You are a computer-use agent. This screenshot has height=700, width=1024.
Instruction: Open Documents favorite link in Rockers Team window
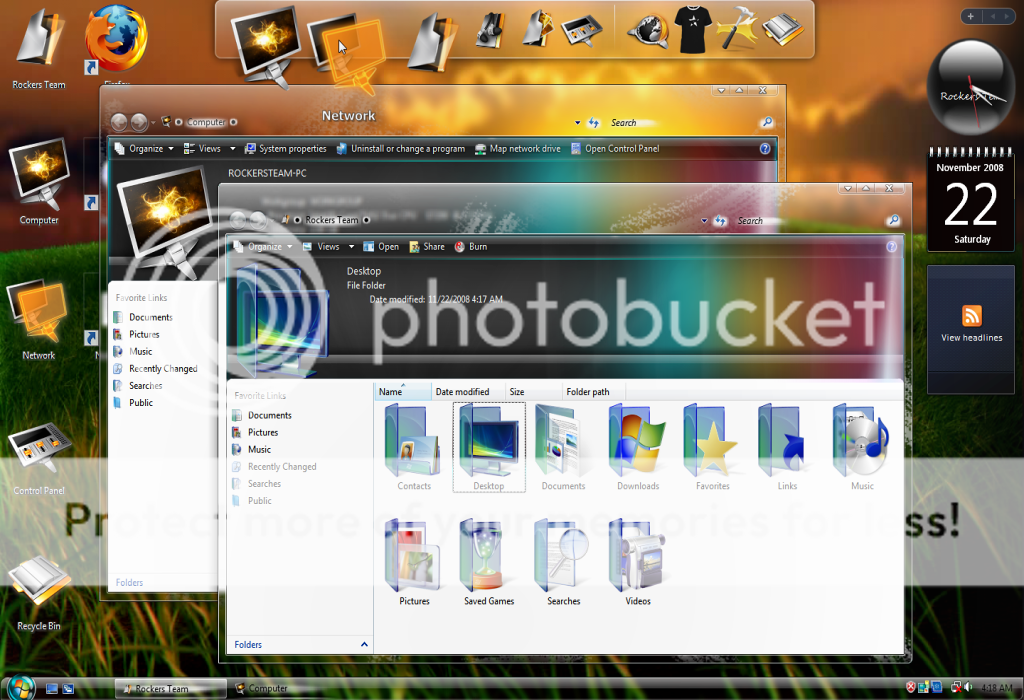(262, 415)
